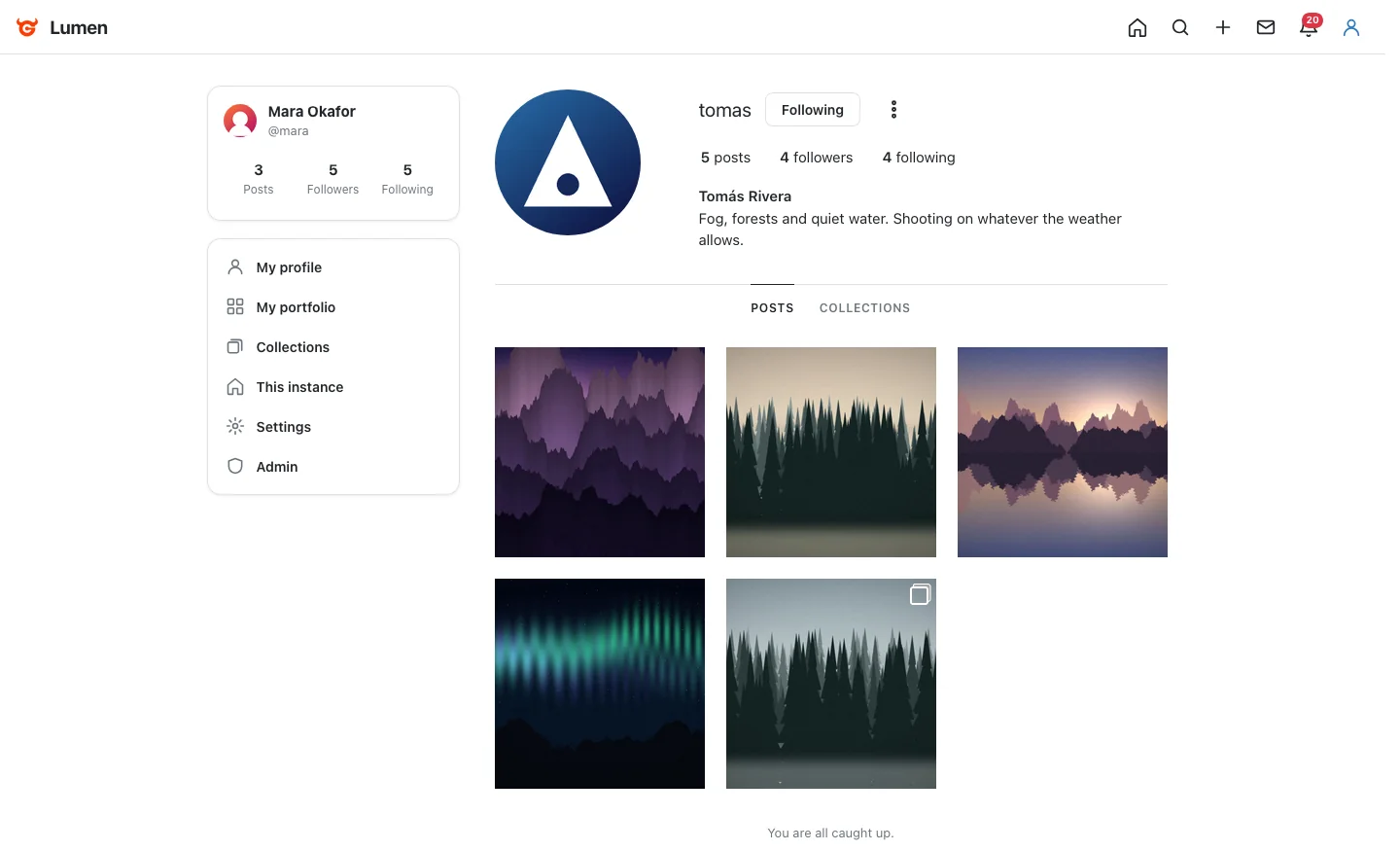Open the grey misty forest album post
This screenshot has width=1400, height=851.
pos(831,684)
